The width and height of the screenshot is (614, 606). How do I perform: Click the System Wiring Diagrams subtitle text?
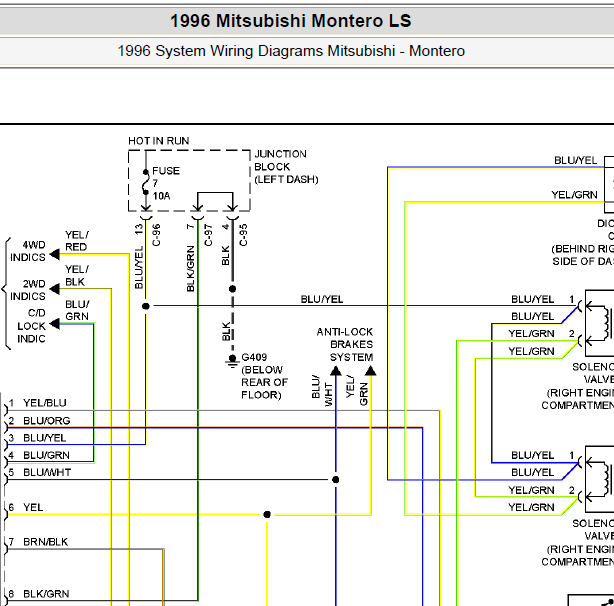click(x=291, y=51)
